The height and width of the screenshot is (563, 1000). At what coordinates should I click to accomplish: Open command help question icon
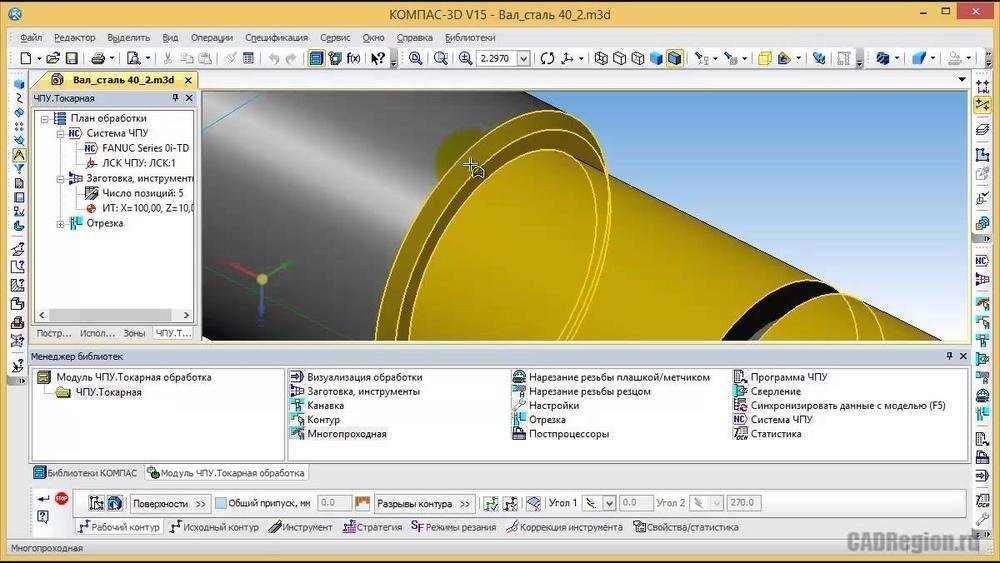click(x=43, y=516)
